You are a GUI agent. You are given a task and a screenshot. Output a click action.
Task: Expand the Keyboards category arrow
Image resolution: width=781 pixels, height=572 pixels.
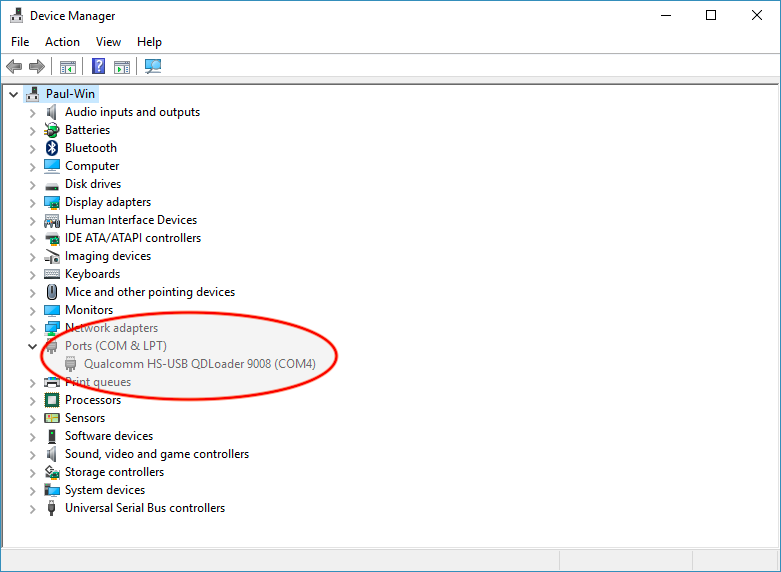[x=32, y=275]
